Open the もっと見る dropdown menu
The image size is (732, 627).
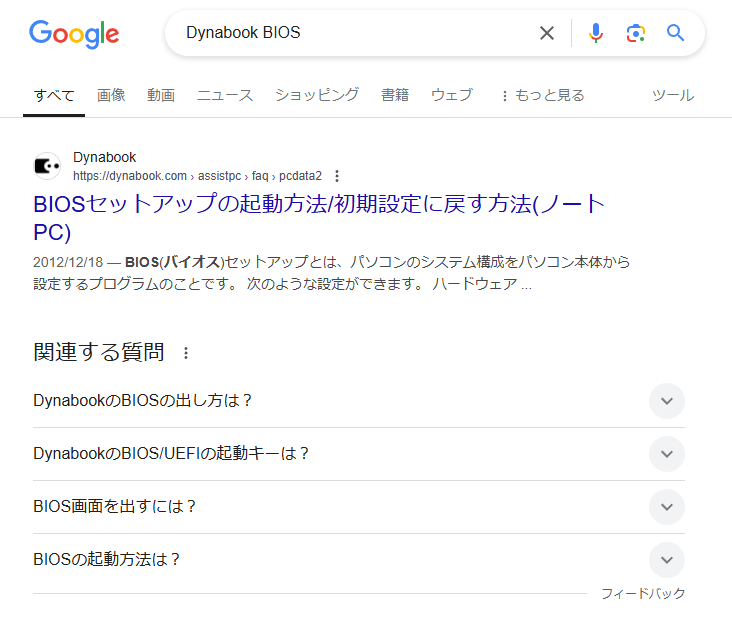pyautogui.click(x=542, y=96)
